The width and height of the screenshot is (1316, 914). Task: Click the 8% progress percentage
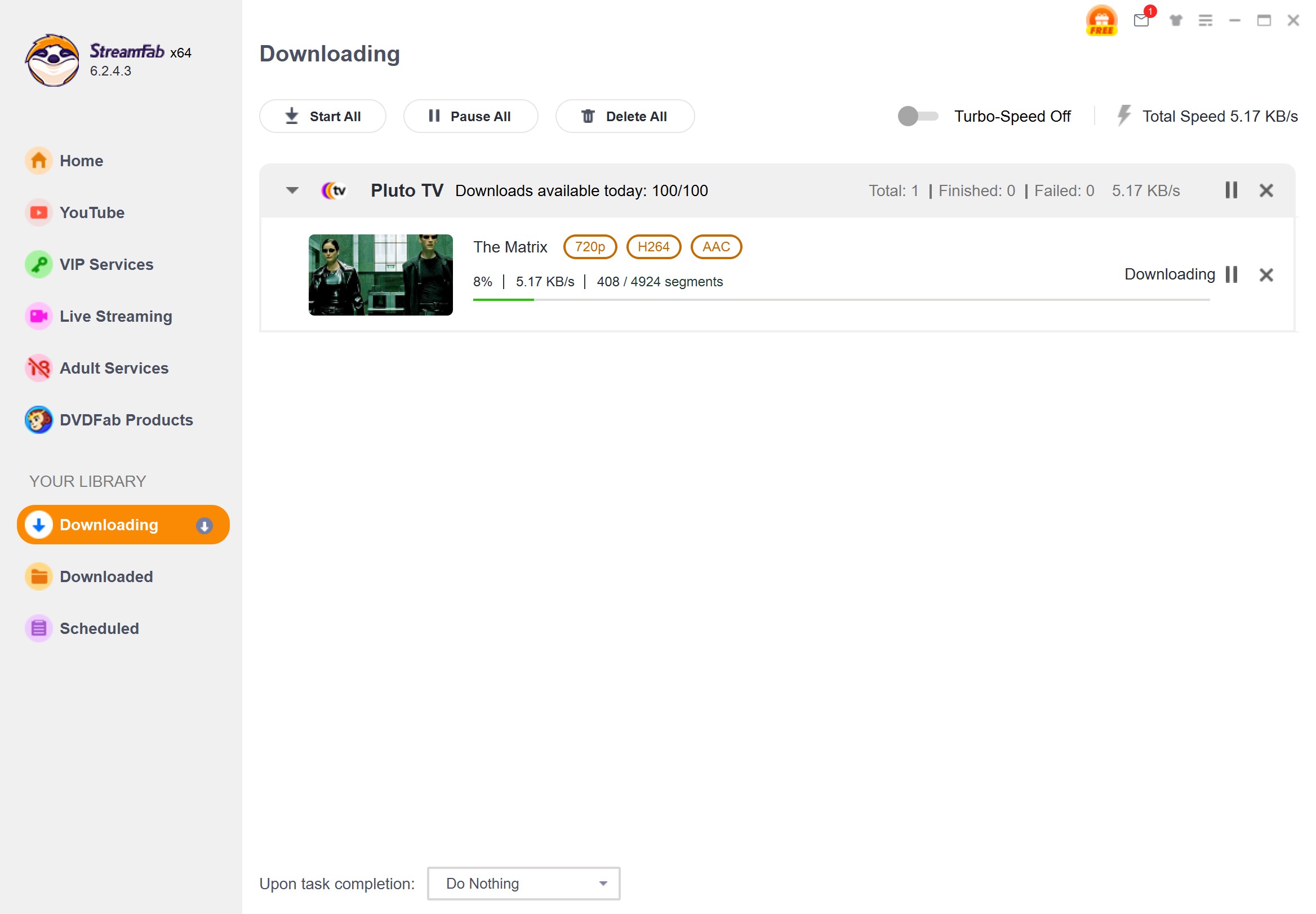pos(482,282)
